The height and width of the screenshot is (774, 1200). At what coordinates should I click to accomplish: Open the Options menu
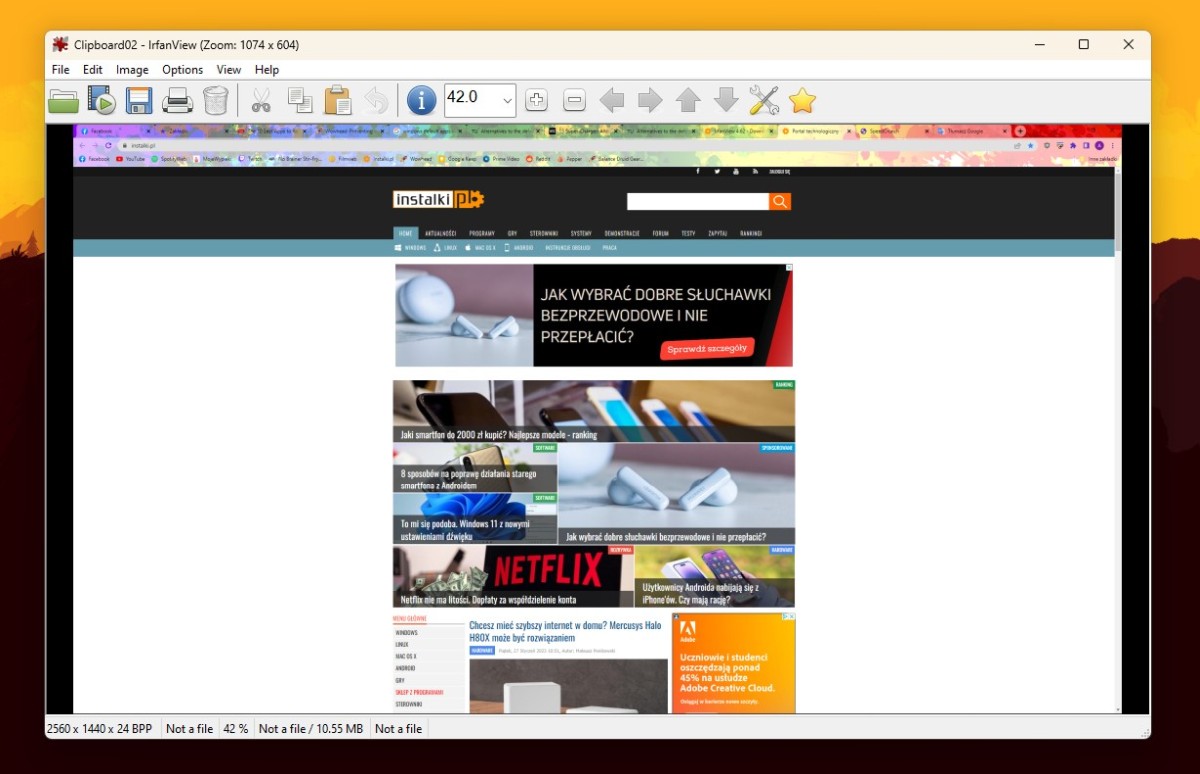[182, 70]
